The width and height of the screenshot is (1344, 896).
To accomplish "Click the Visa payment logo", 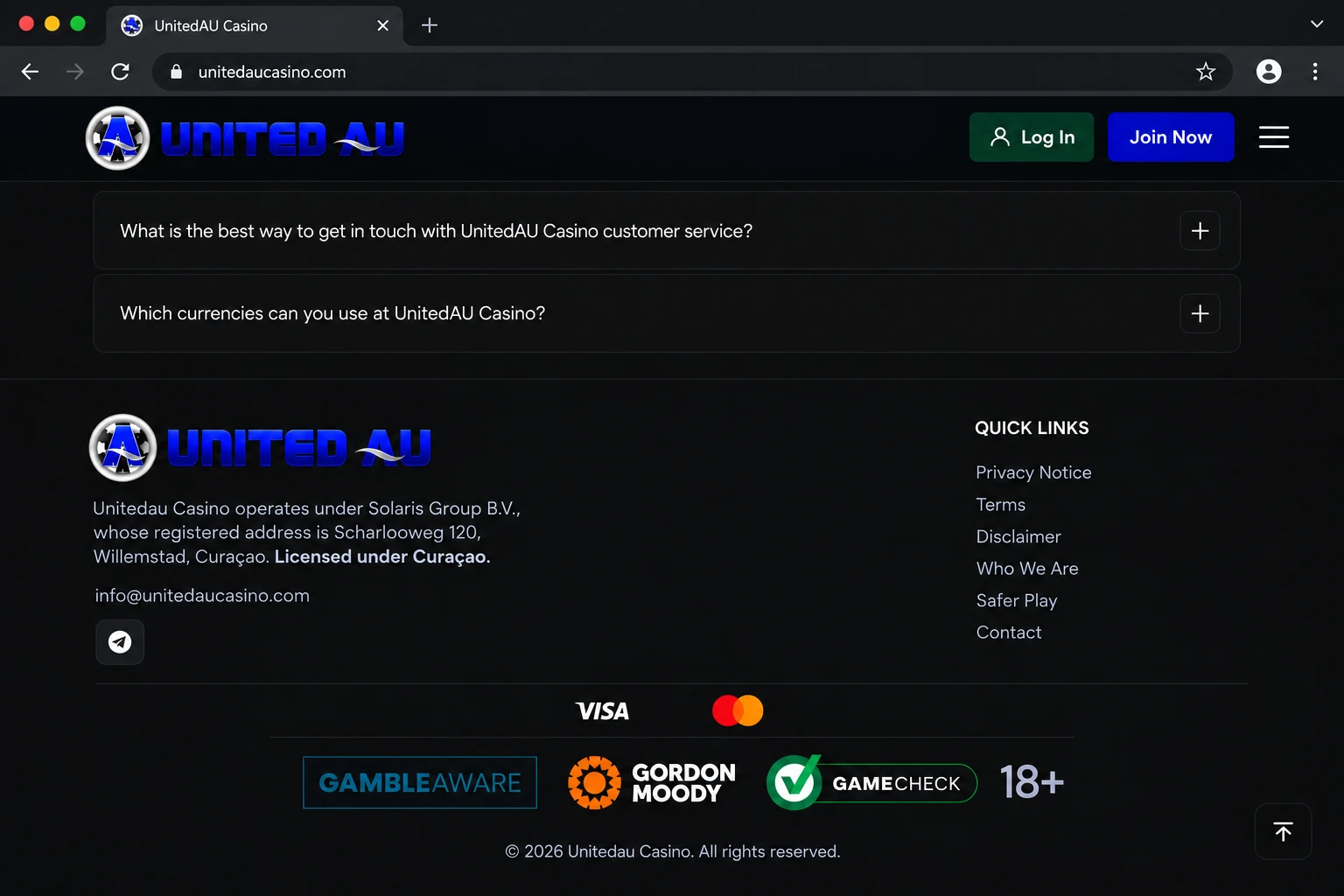I will 602,711.
